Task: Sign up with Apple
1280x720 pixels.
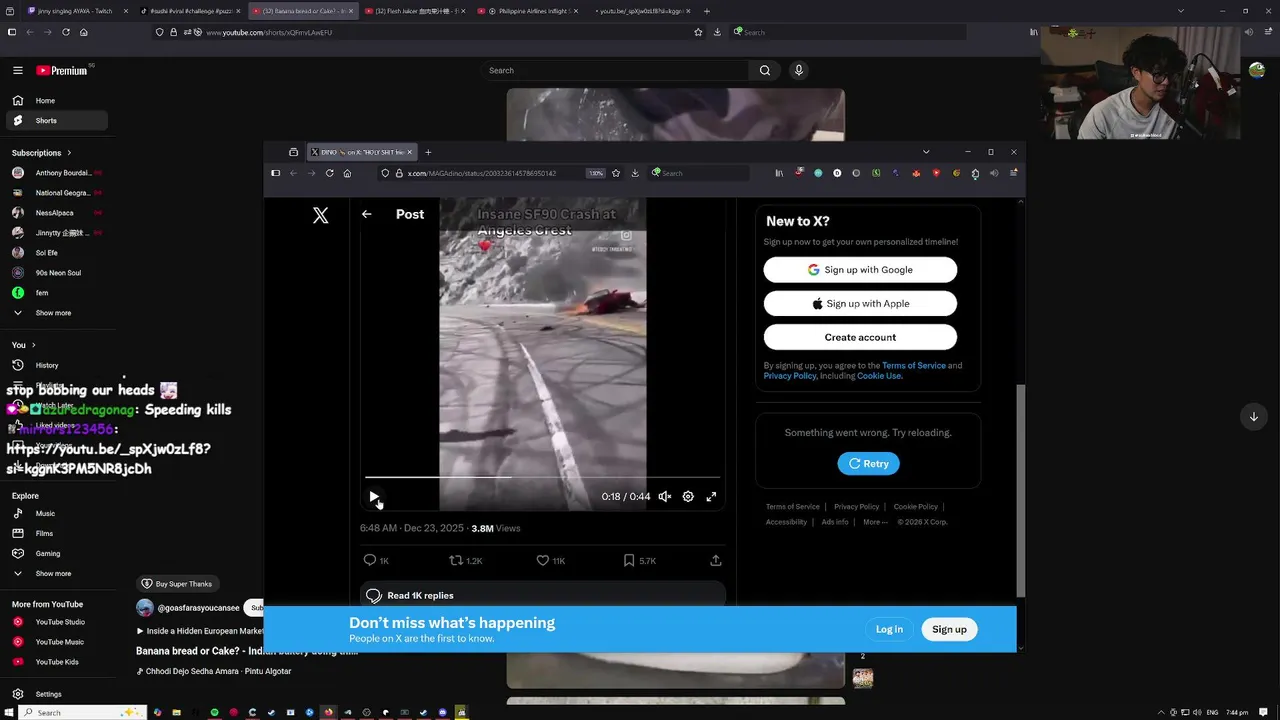Action: 860,304
